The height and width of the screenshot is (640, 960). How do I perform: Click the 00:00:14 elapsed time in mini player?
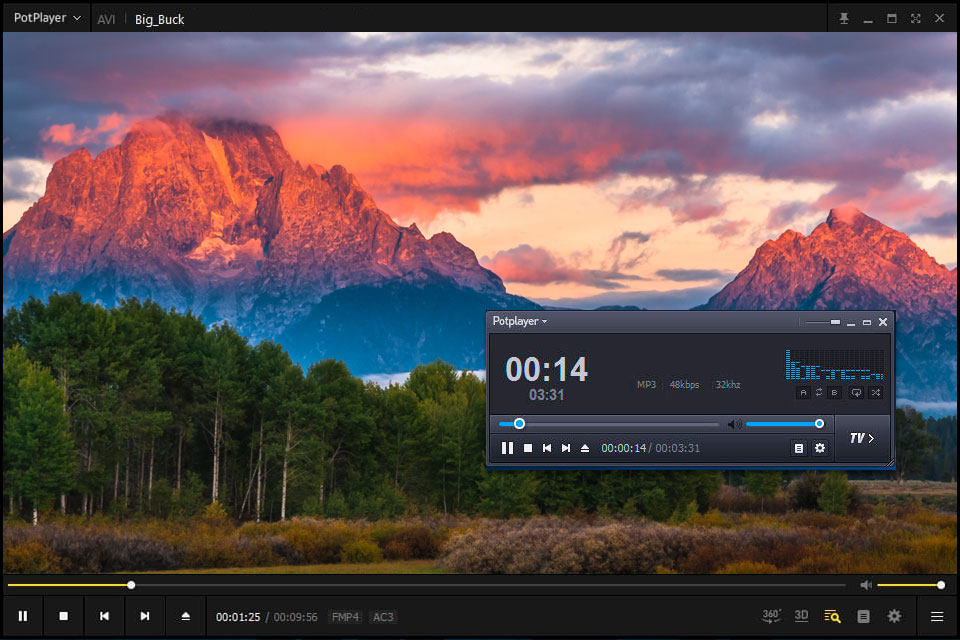coord(623,448)
